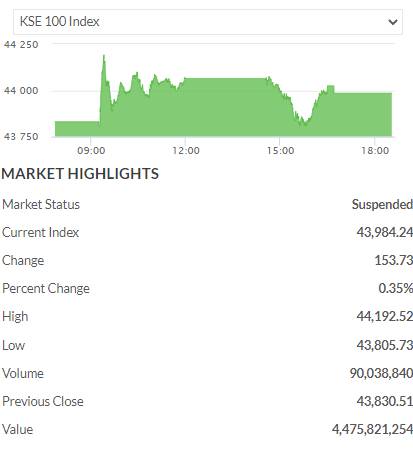Click the Low value 43,805.73

[x=385, y=345]
